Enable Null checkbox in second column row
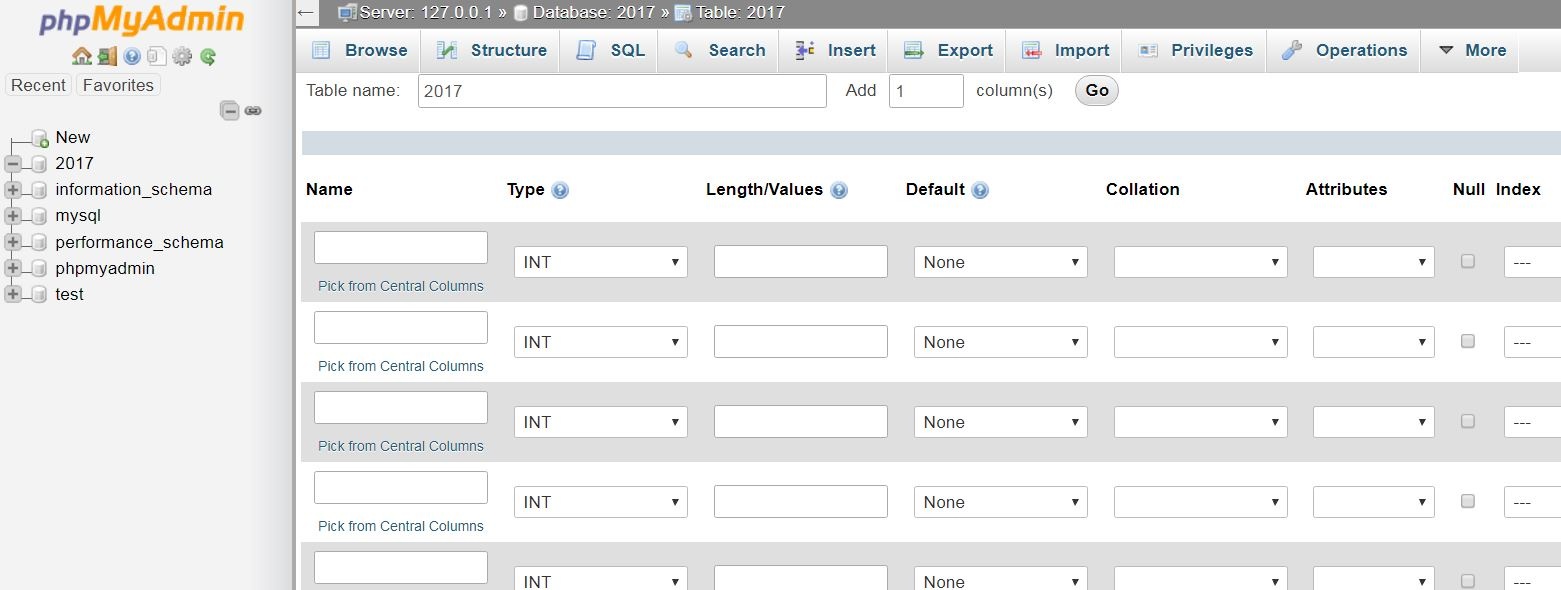 1468,341
